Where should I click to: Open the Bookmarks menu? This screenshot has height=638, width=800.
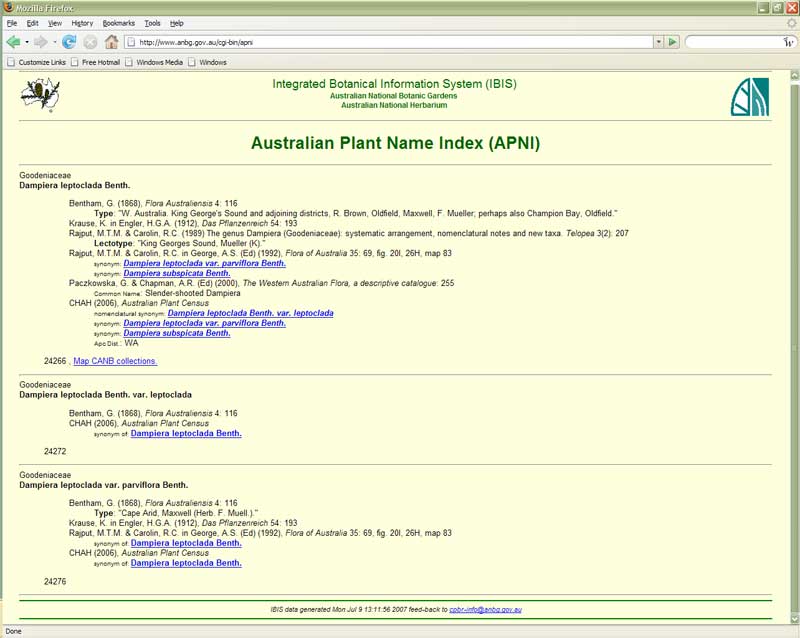pos(117,22)
